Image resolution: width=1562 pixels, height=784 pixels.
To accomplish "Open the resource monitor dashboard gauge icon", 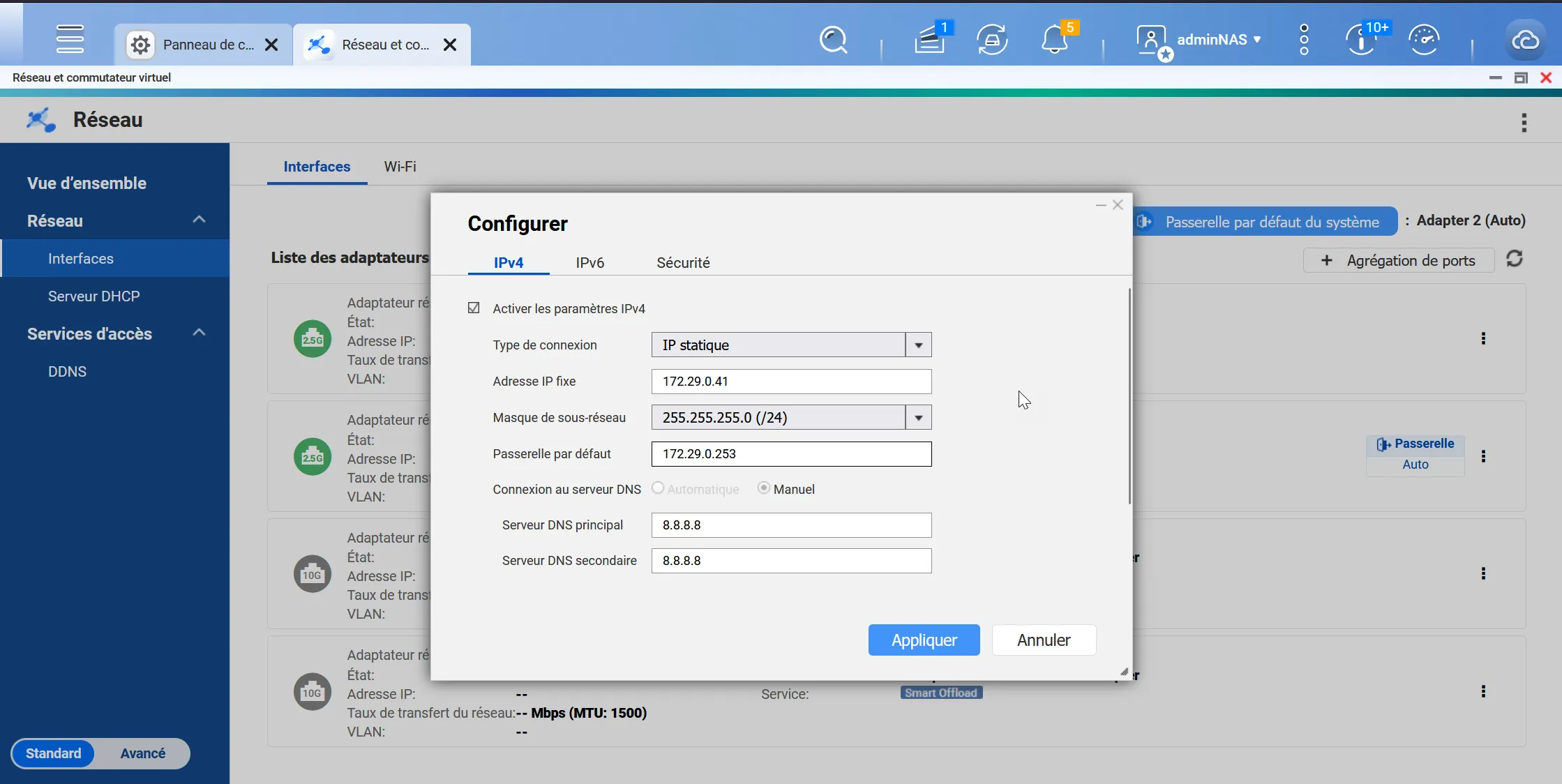I will click(x=1424, y=40).
